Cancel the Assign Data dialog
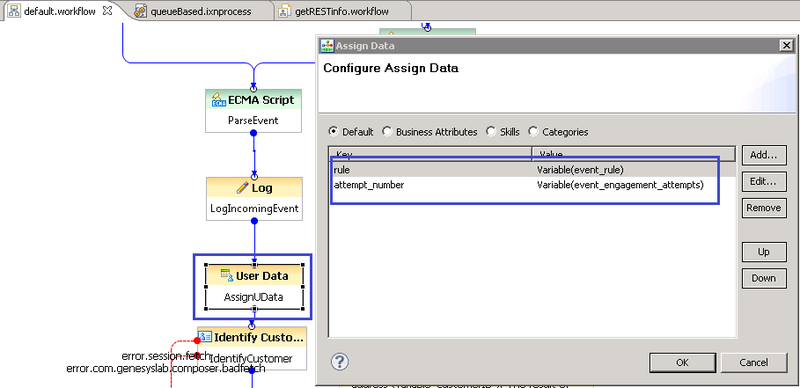This screenshot has height=388, width=800. tap(754, 362)
